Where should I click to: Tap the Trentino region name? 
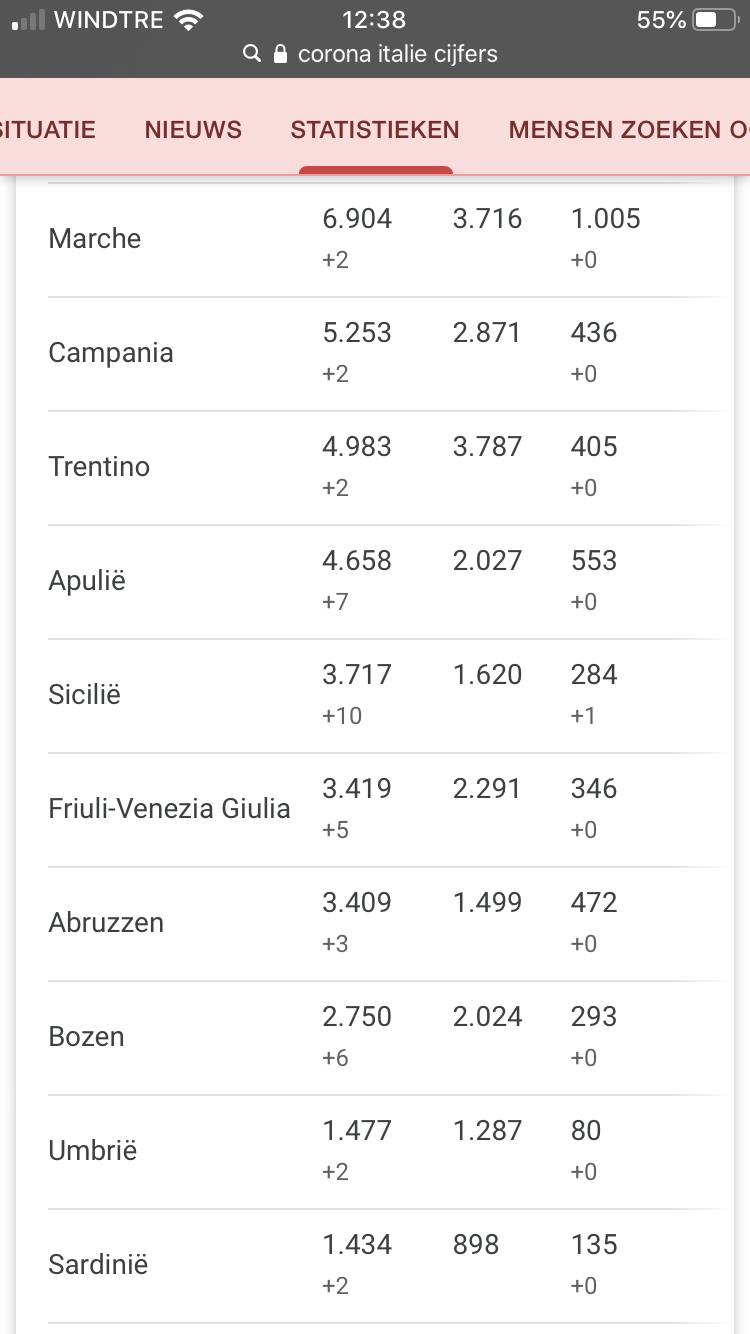[x=99, y=467]
